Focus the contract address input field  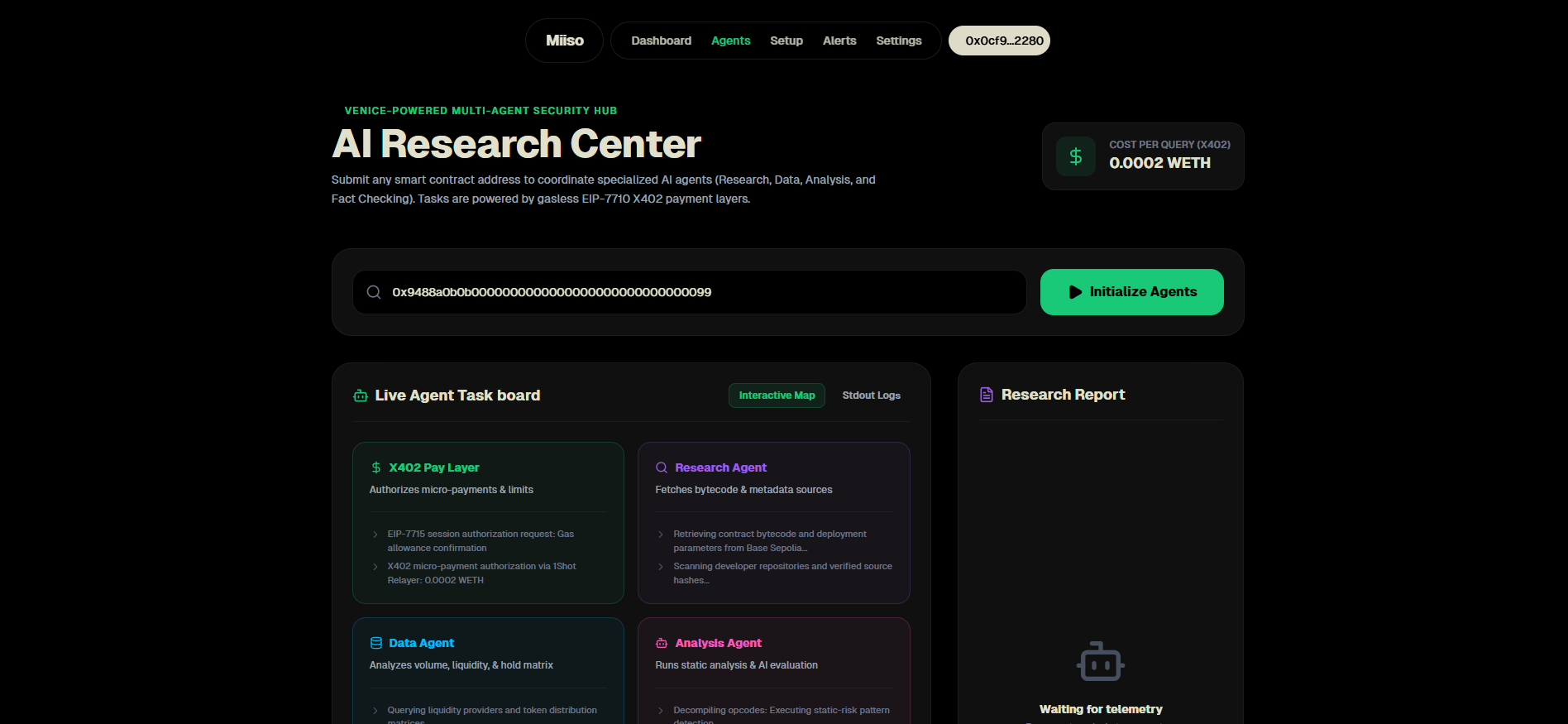pos(690,292)
